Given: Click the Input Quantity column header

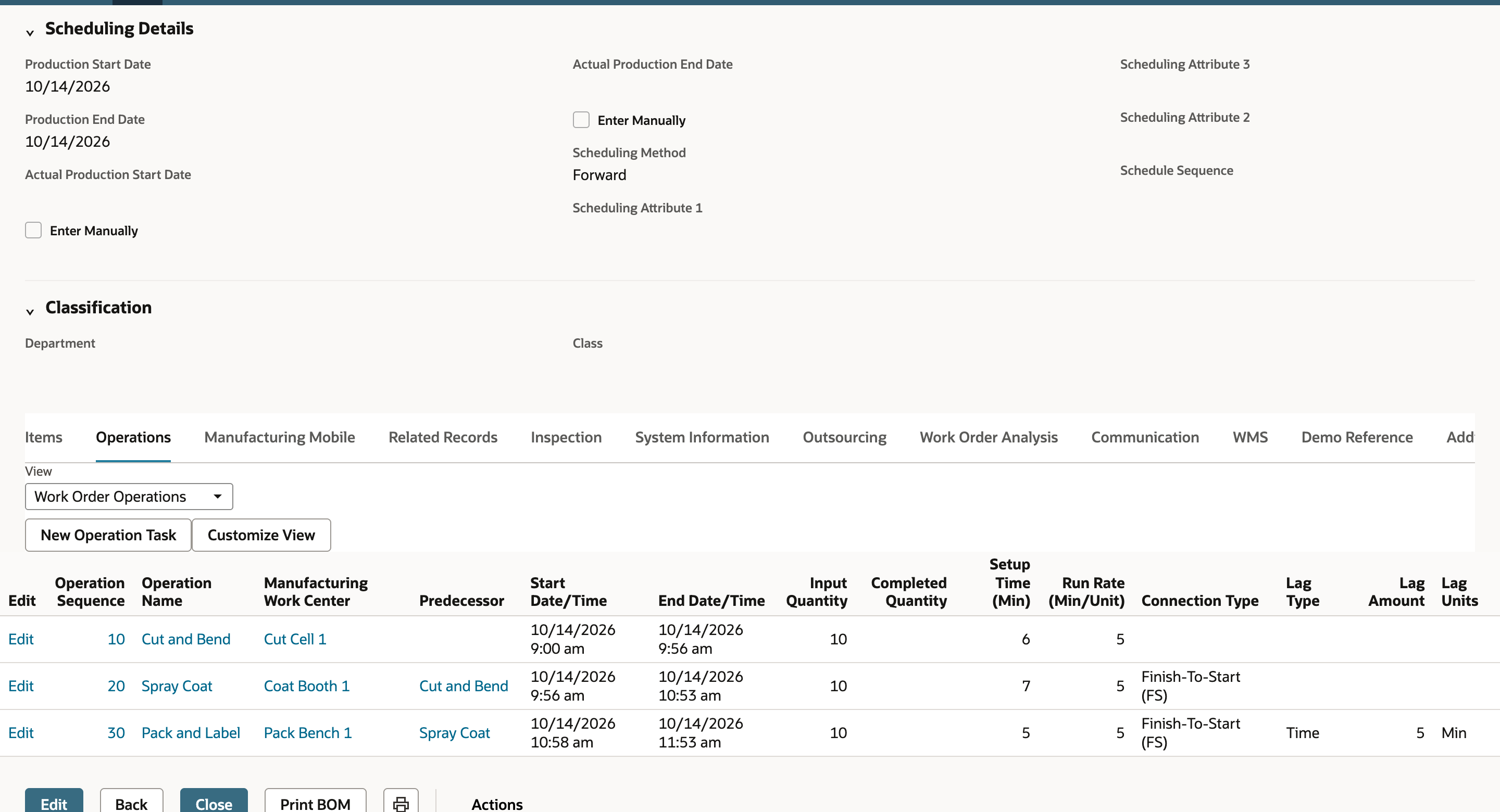Looking at the screenshot, I should pyautogui.click(x=816, y=591).
